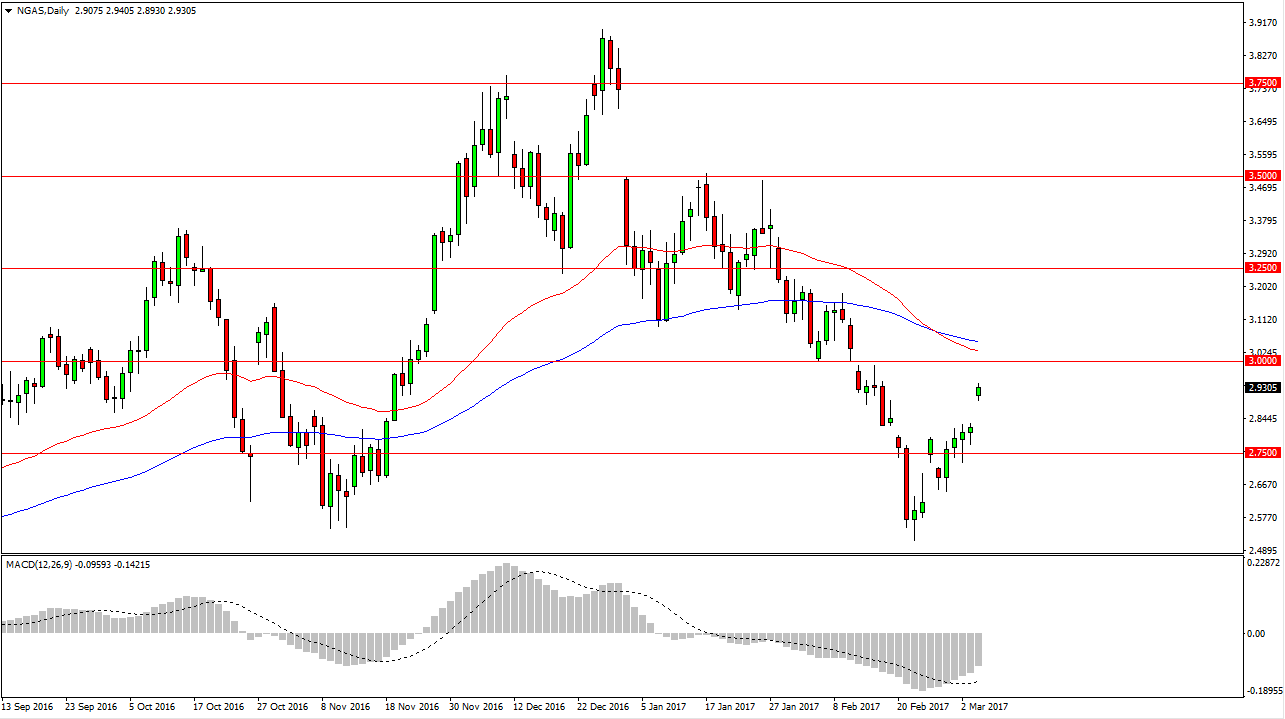Select the red 3.0000 price level label
This screenshot has height=719, width=1285.
pyautogui.click(x=1261, y=361)
